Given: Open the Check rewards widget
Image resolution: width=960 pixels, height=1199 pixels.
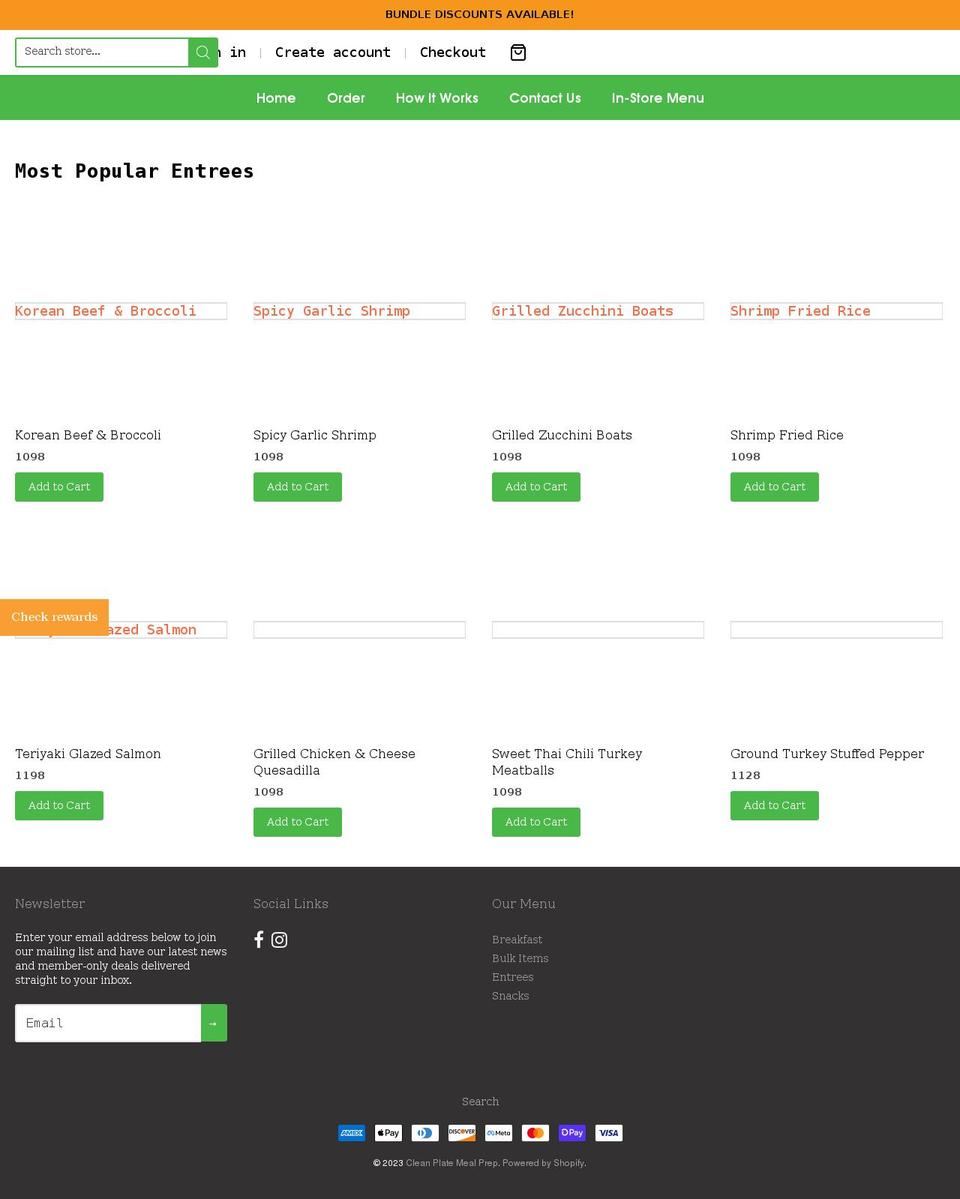Looking at the screenshot, I should pos(54,617).
